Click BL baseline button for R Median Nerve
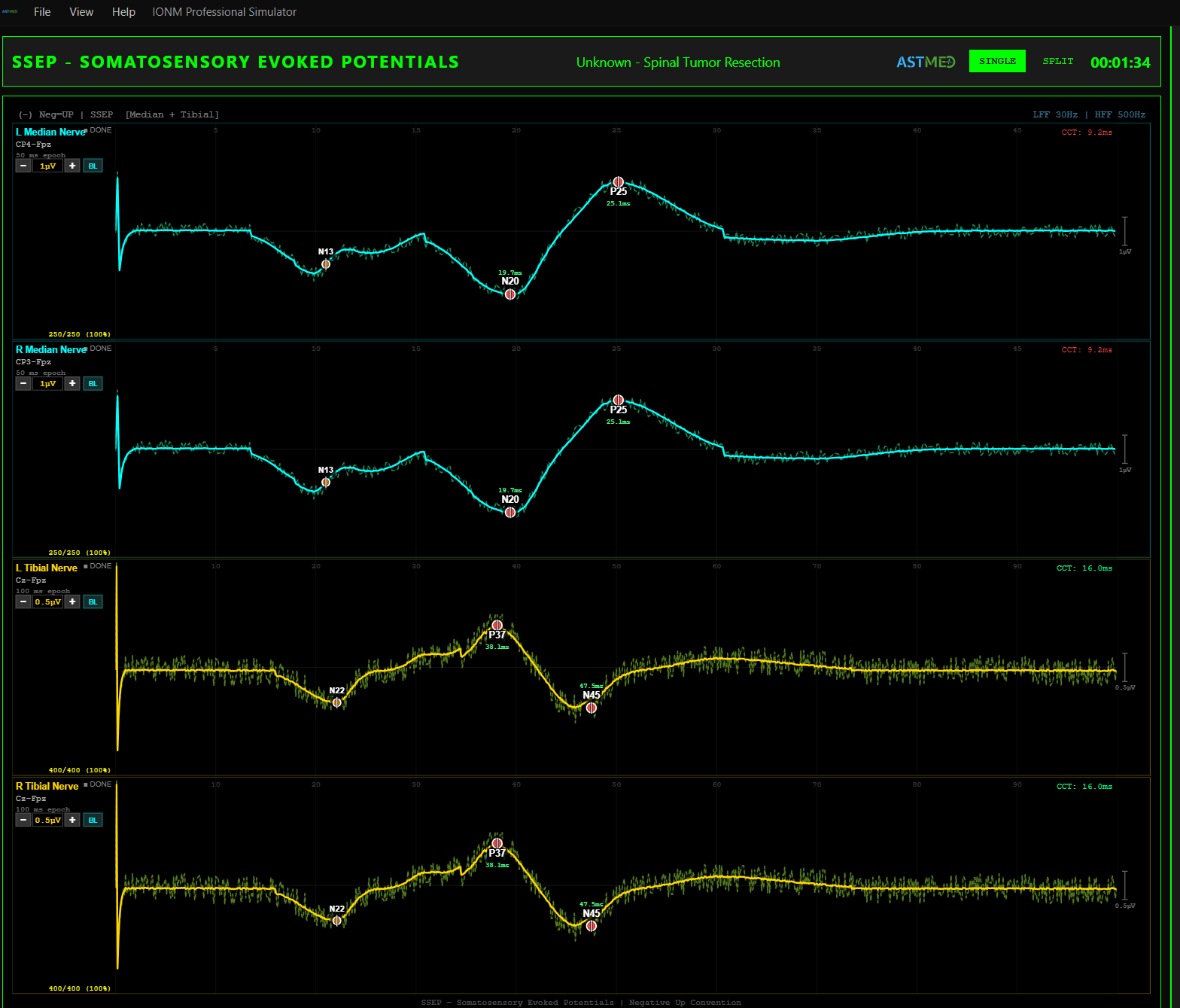The width and height of the screenshot is (1180, 1008). click(93, 383)
